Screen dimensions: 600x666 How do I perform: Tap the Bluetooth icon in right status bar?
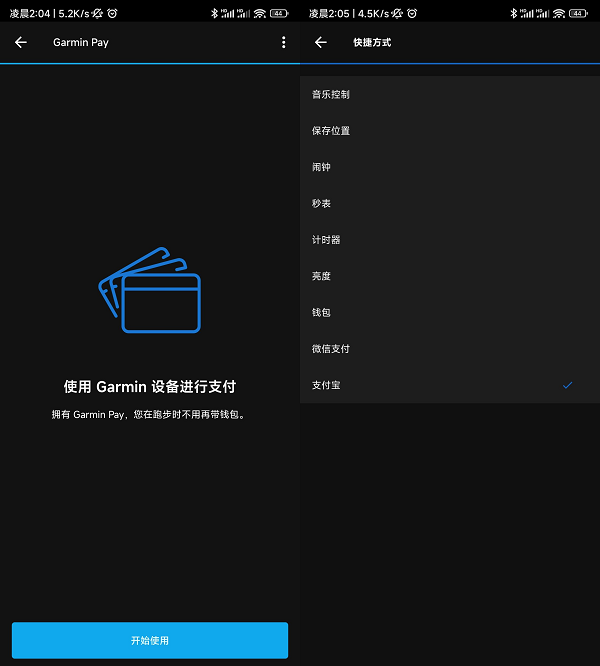513,14
